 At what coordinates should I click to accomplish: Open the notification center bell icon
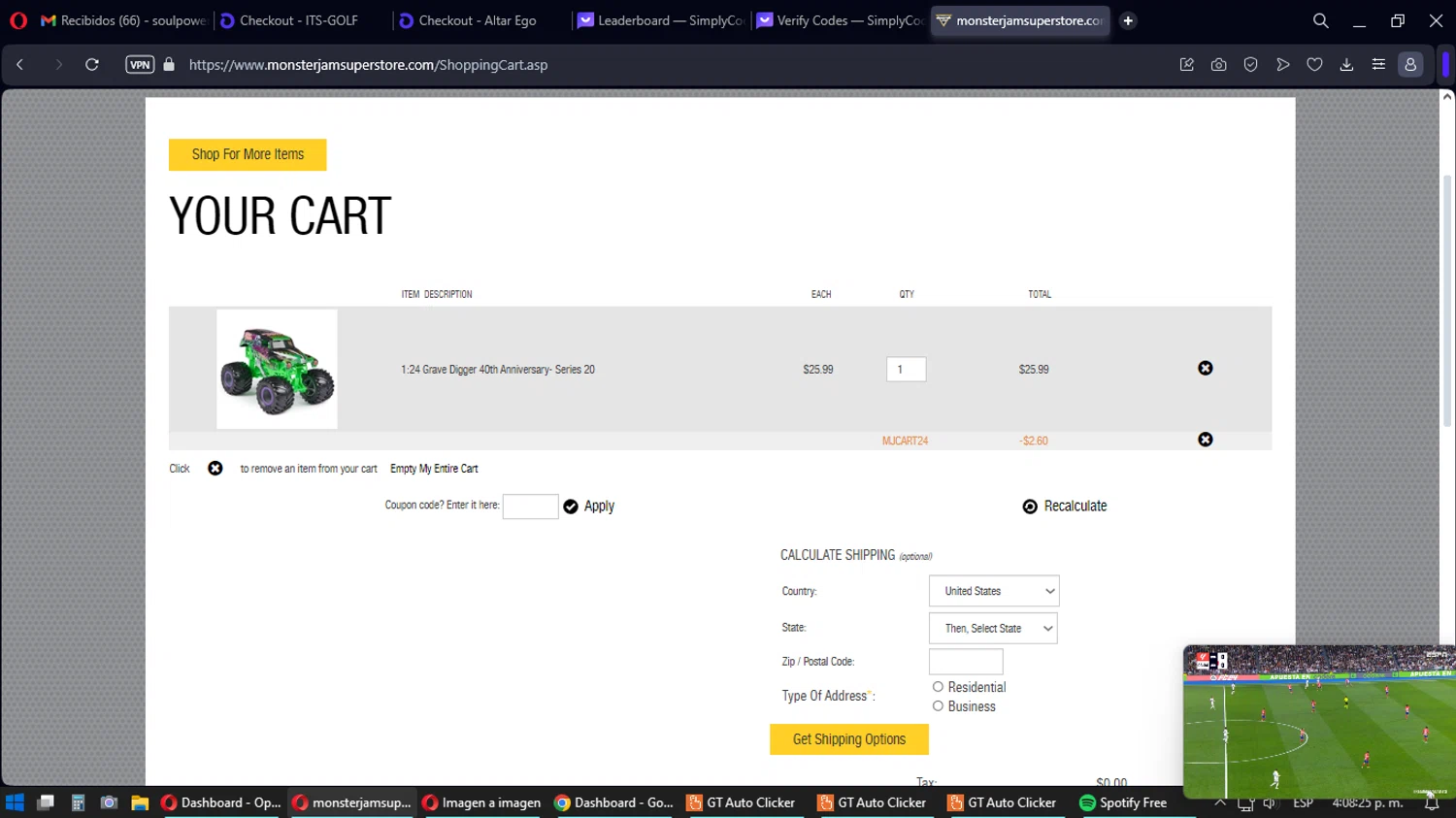[x=1431, y=802]
